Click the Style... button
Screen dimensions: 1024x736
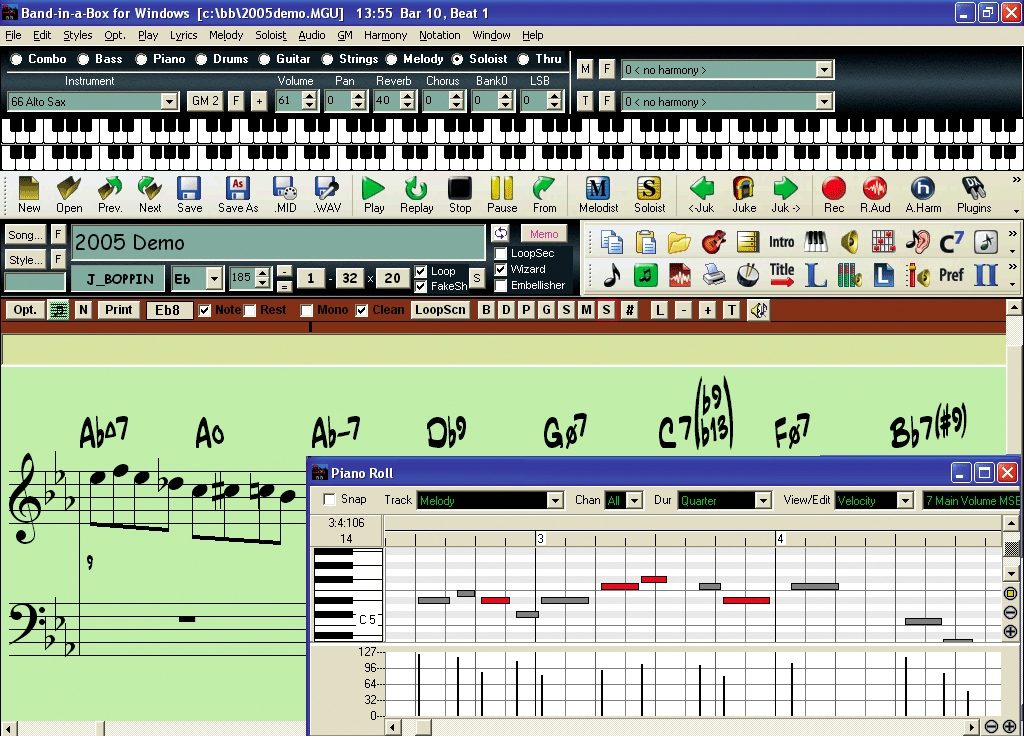coord(26,260)
